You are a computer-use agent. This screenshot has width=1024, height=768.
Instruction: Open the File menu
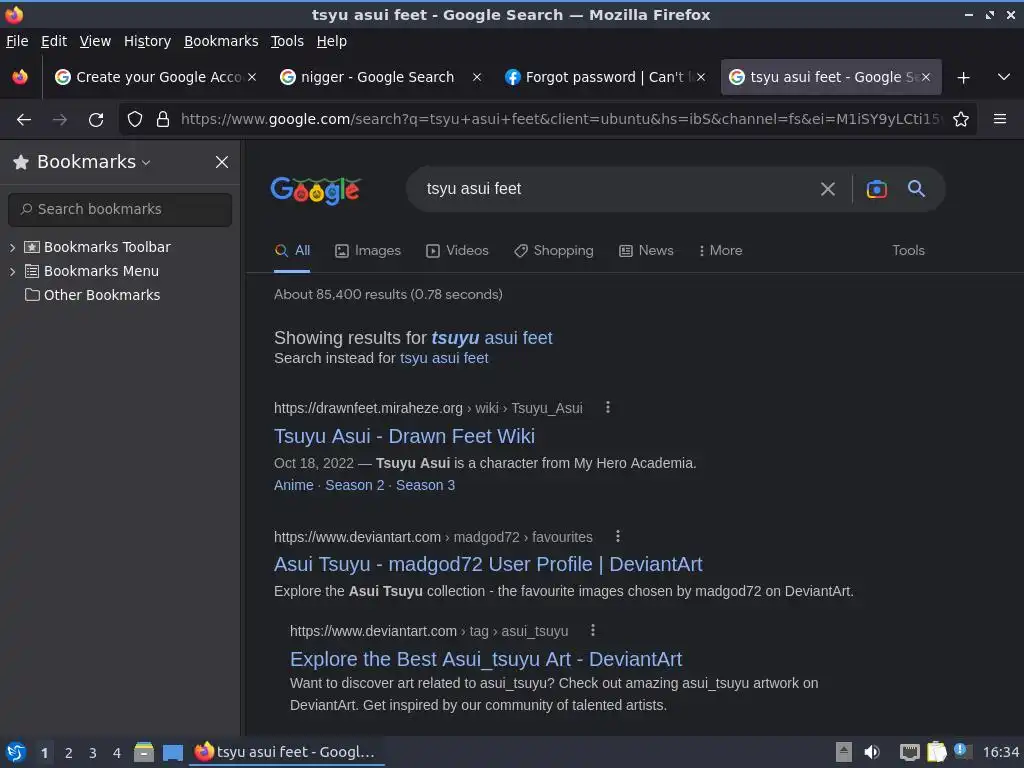coord(17,41)
